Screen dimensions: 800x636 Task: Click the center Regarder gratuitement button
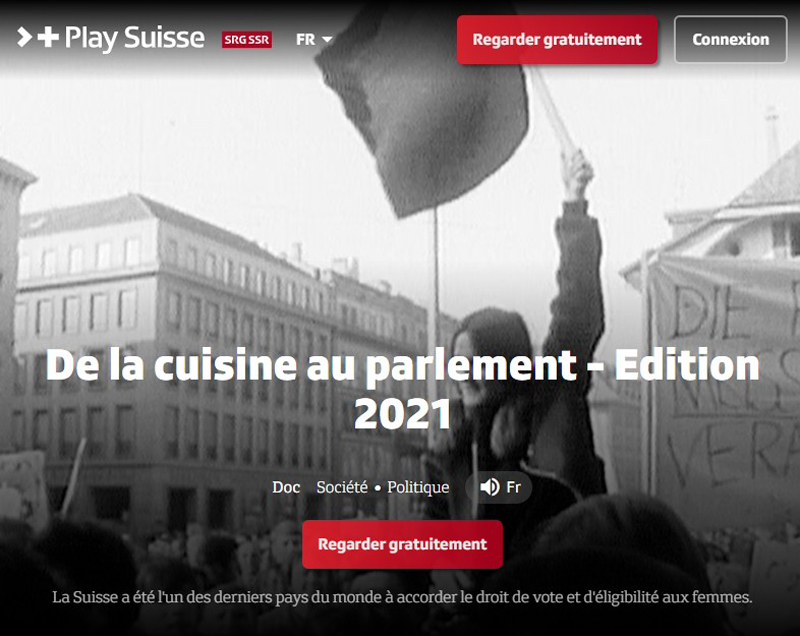(402, 544)
